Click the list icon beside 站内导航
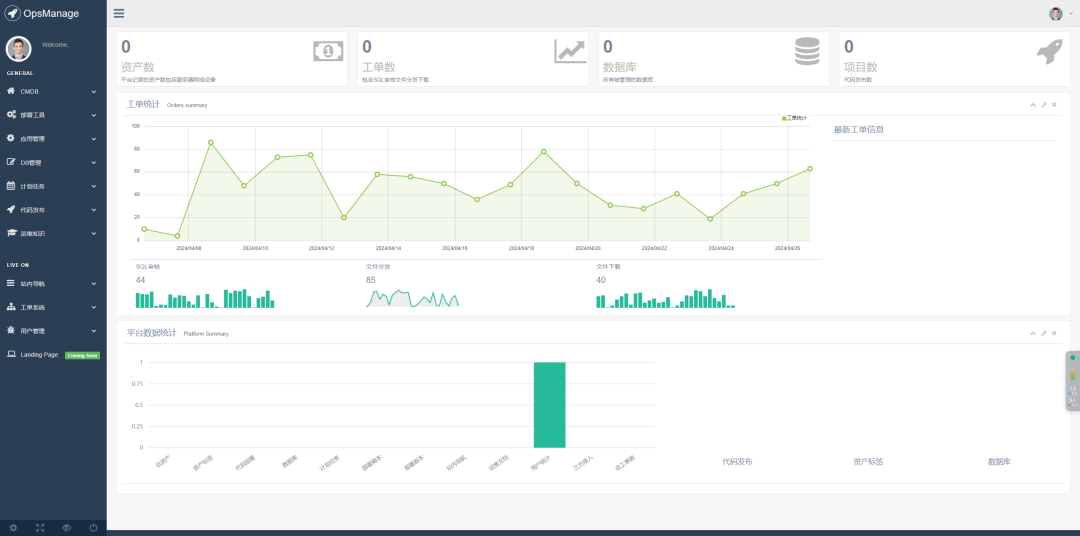The height and width of the screenshot is (536, 1080). pos(11,282)
